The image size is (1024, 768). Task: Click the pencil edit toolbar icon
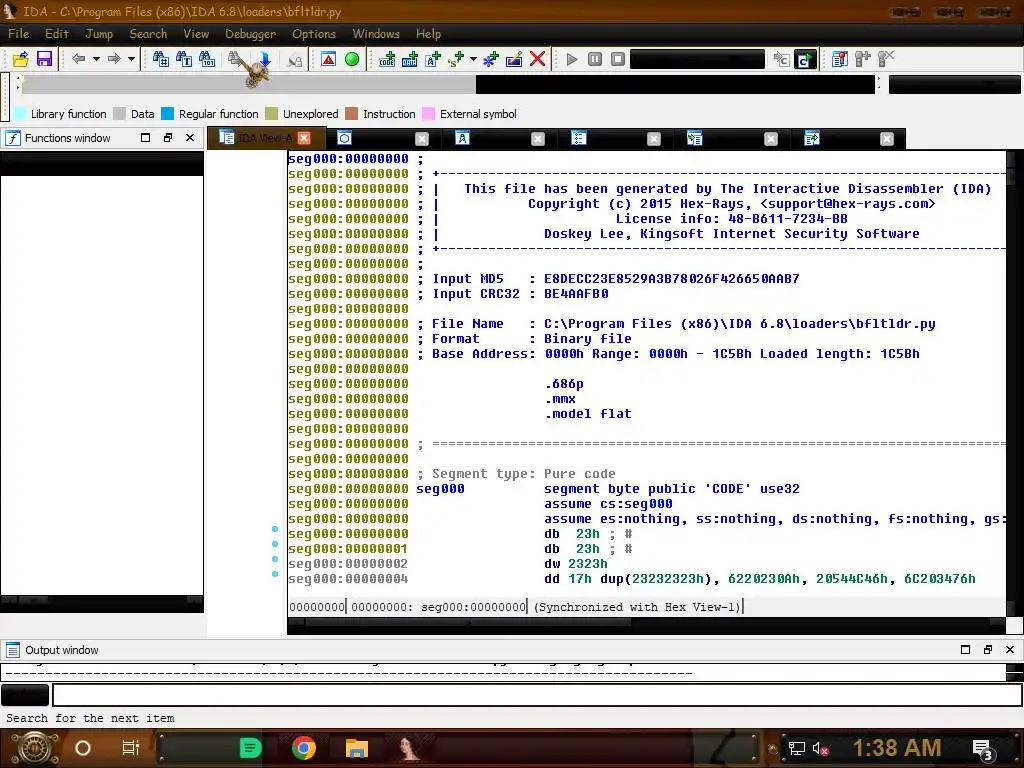[514, 59]
